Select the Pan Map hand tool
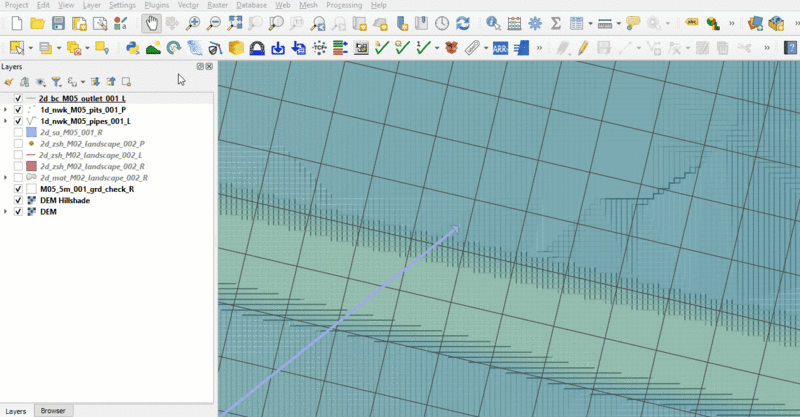Screen dimensions: 800x417 tap(151, 23)
